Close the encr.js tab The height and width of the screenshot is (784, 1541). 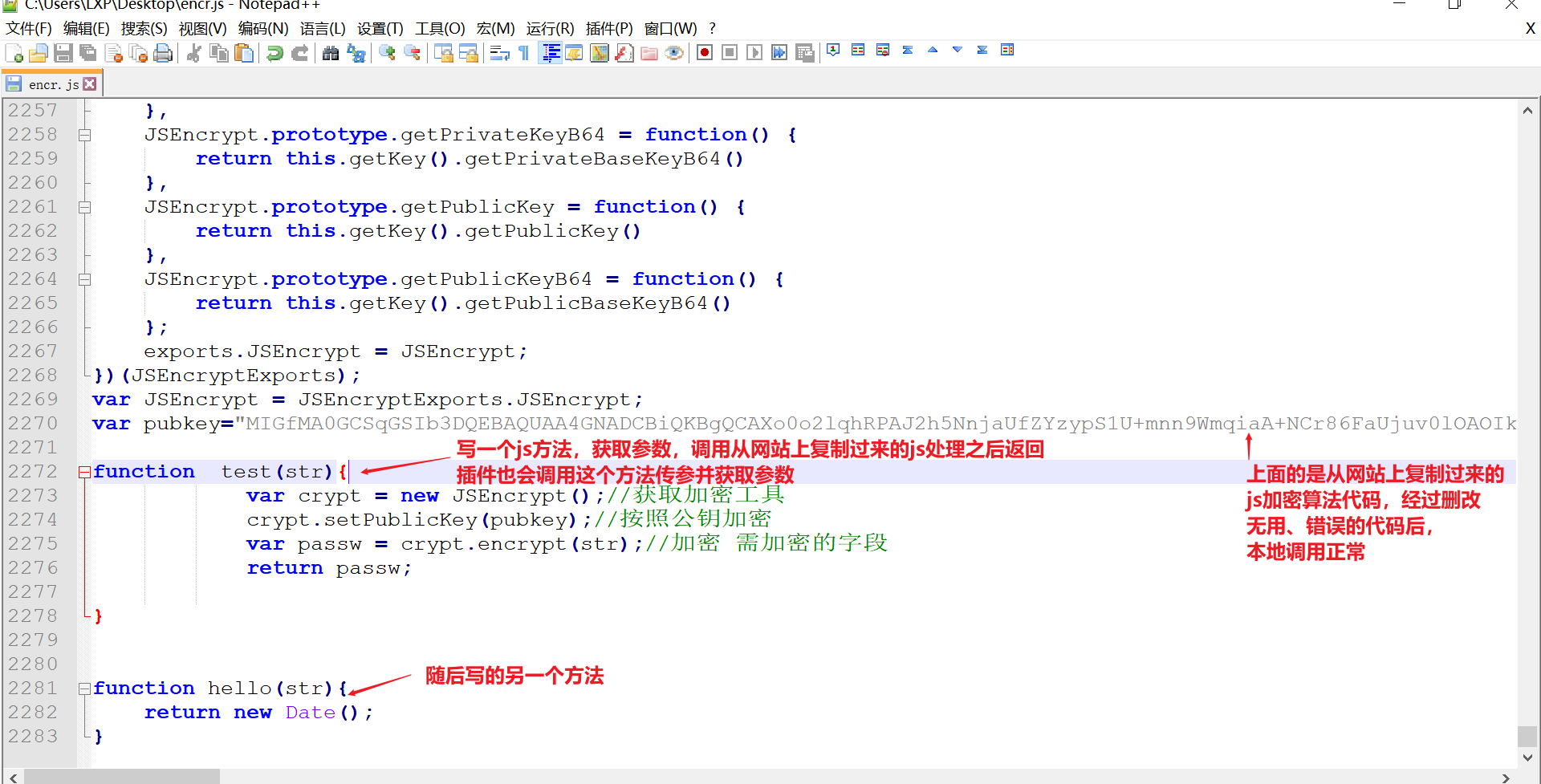90,83
